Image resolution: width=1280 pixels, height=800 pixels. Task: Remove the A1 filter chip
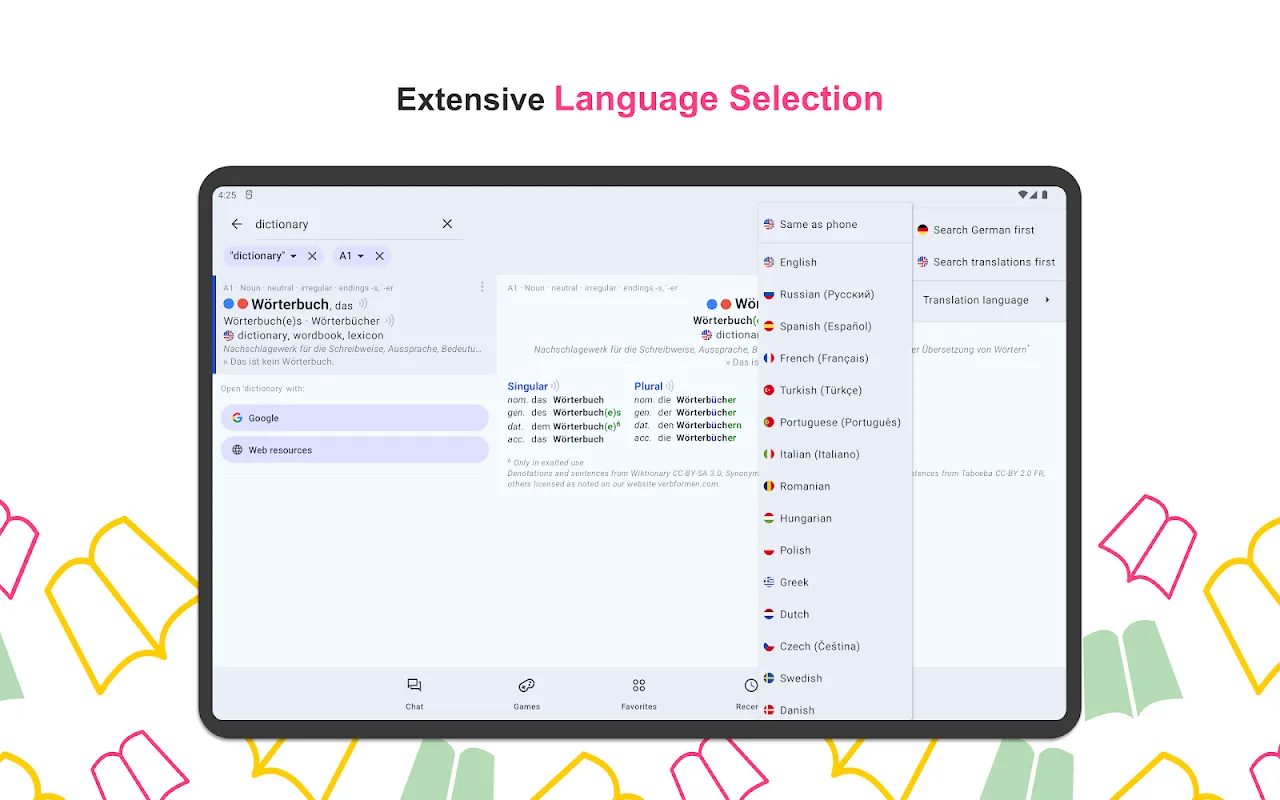[380, 256]
